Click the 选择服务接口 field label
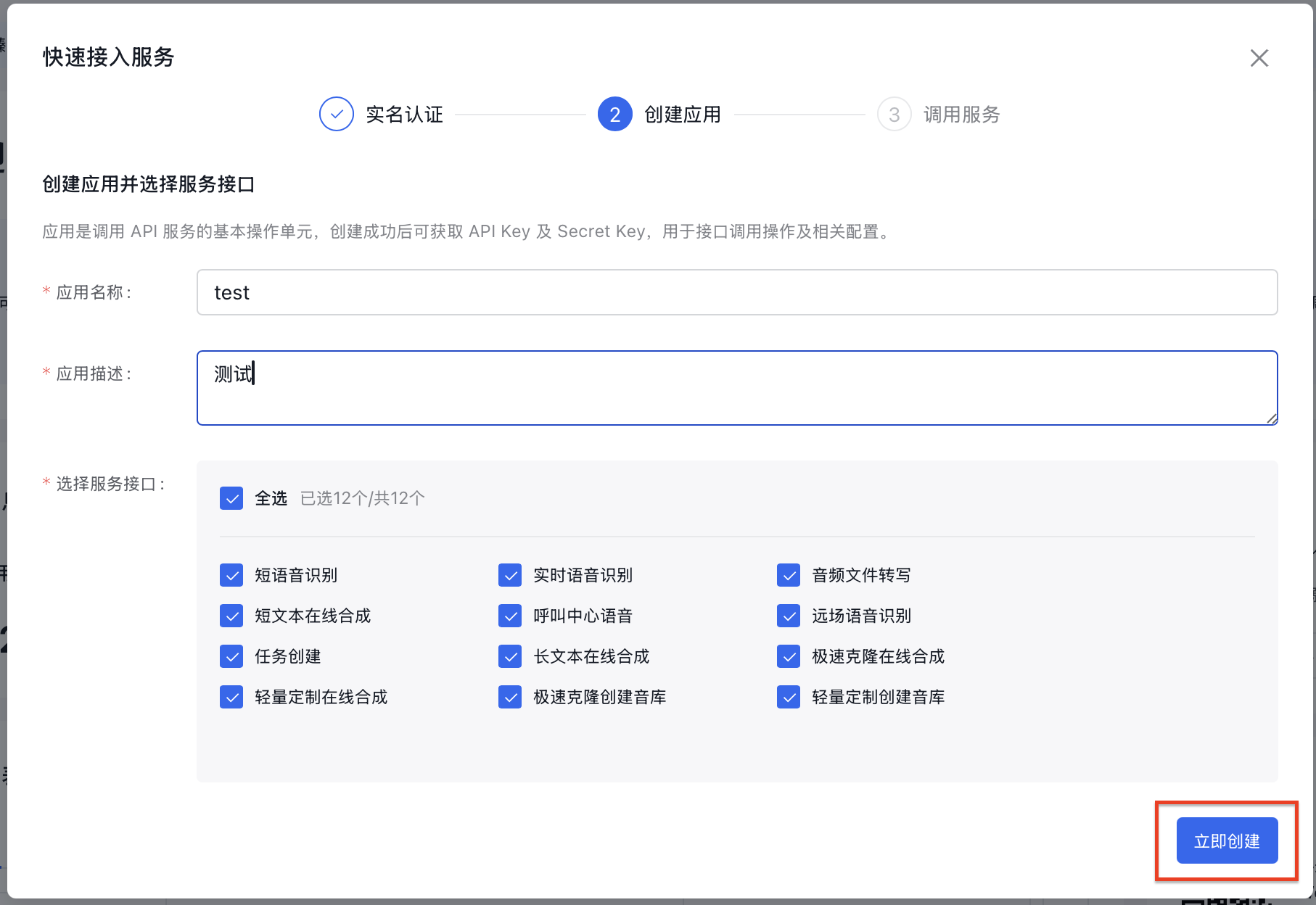1316x905 pixels. point(110,484)
